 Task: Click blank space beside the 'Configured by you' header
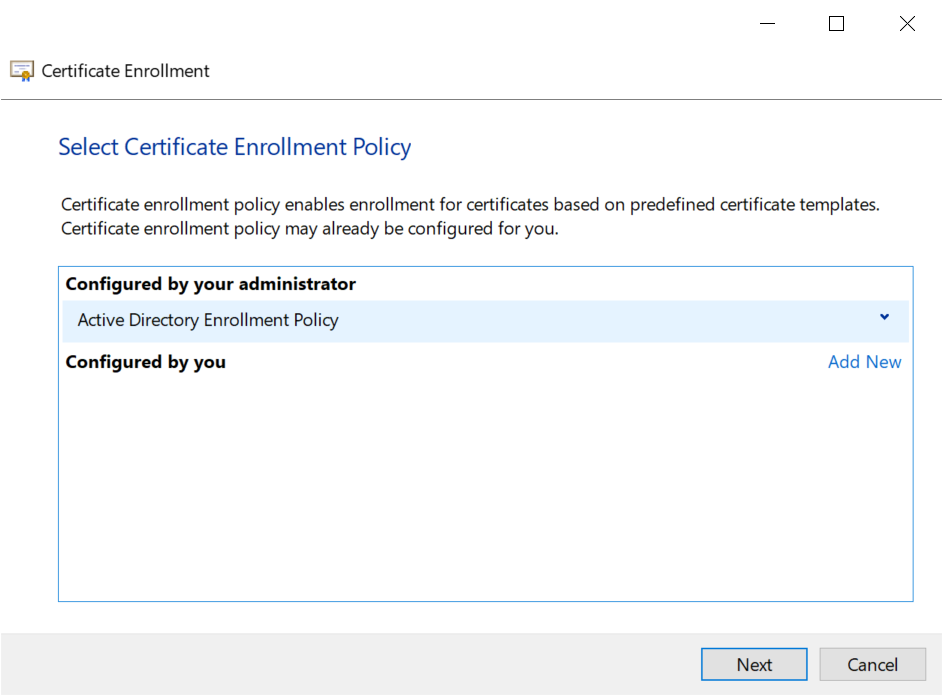pyautogui.click(x=520, y=362)
